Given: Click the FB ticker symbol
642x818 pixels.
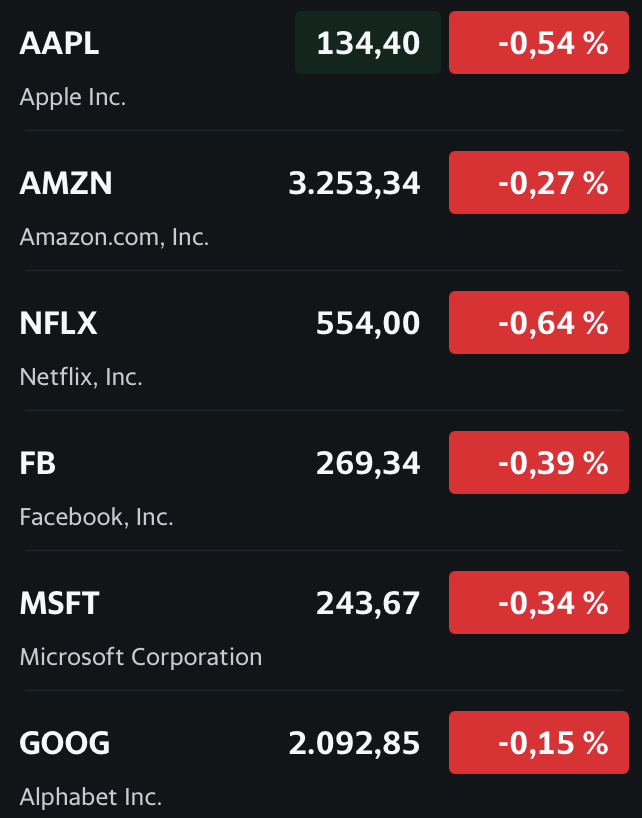Looking at the screenshot, I should (38, 463).
